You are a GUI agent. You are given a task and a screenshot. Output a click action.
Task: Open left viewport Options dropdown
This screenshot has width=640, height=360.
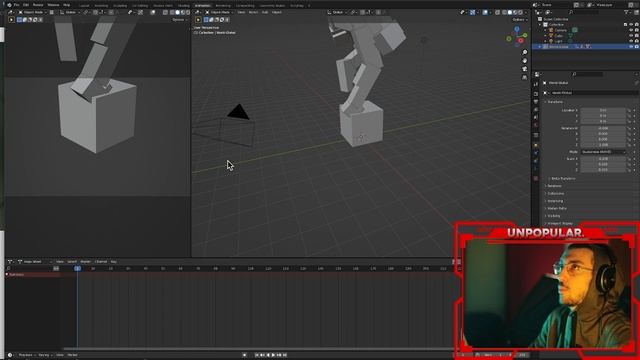[x=179, y=20]
